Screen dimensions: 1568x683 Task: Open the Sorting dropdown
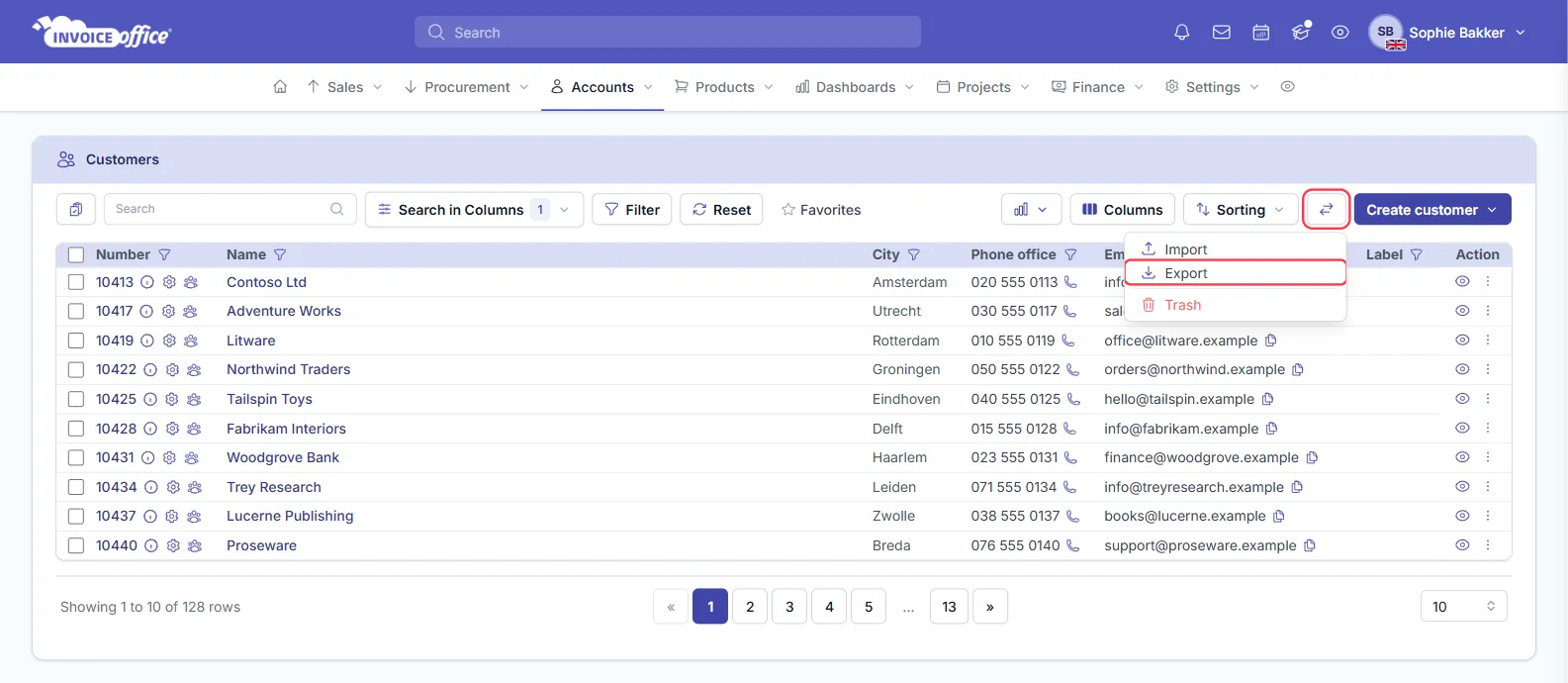coord(1241,209)
